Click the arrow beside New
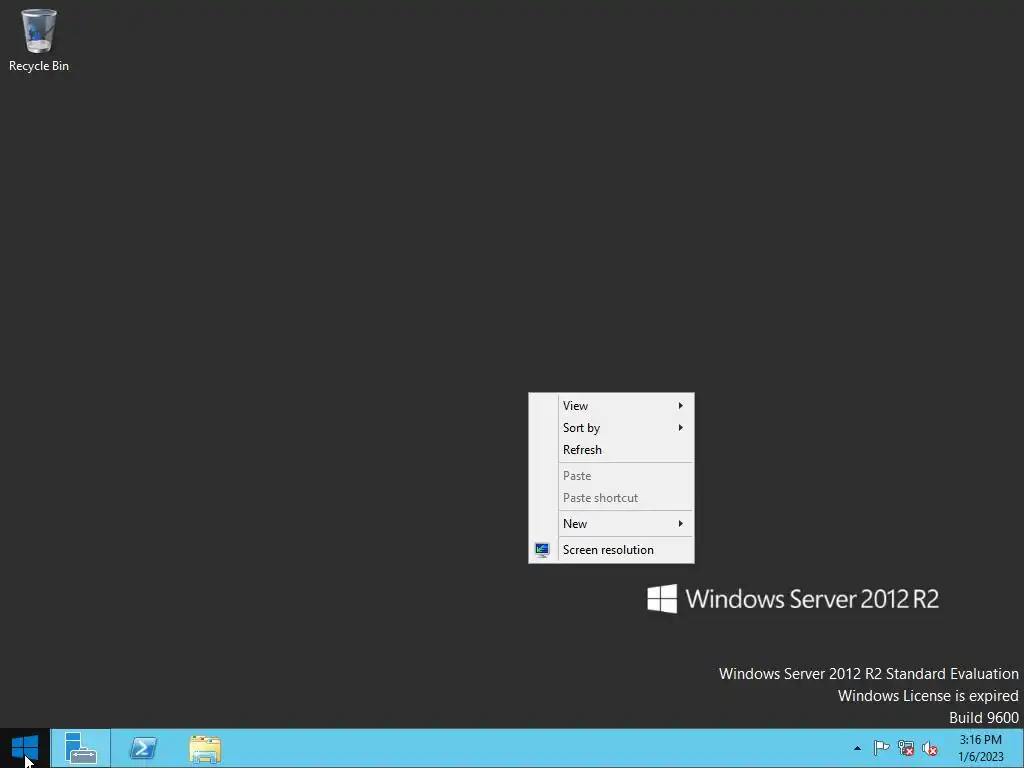This screenshot has width=1024, height=768. 680,524
